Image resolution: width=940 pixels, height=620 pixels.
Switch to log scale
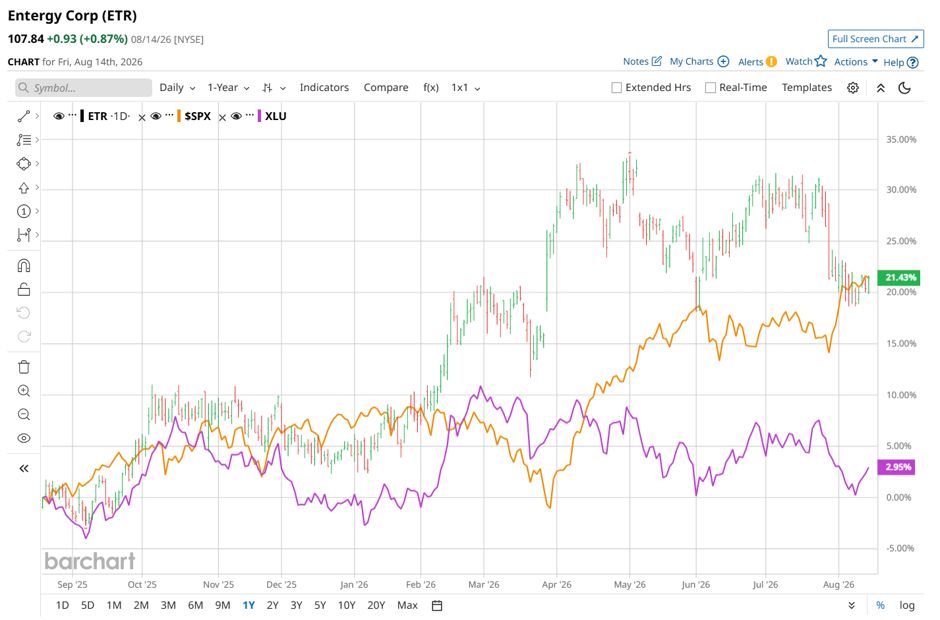[906, 606]
